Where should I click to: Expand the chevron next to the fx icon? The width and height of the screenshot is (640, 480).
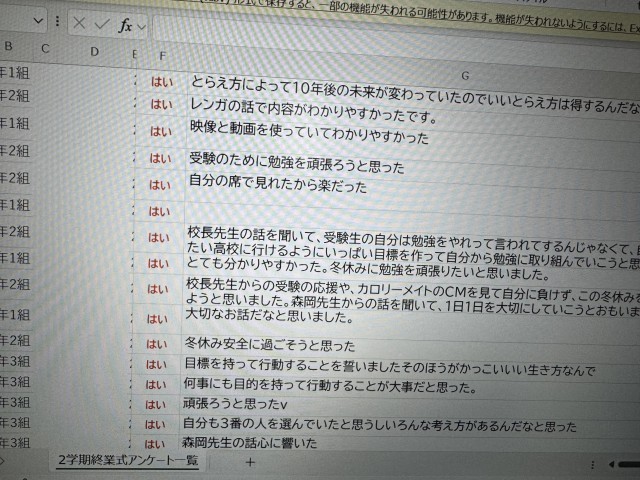142,24
